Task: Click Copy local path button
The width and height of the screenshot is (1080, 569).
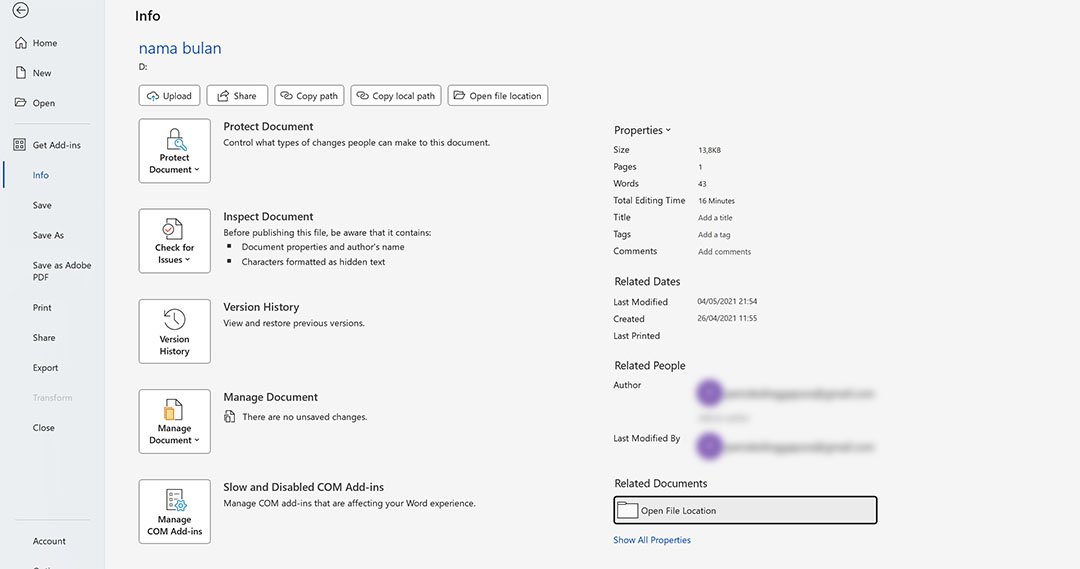Action: pos(395,96)
